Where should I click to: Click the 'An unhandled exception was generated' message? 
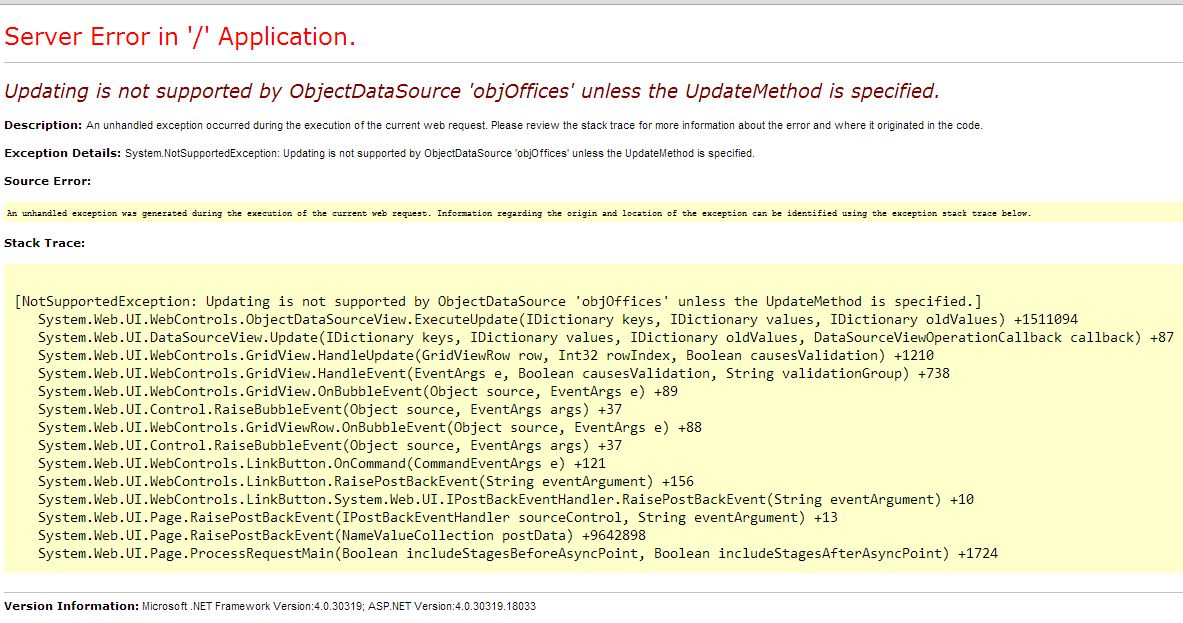click(518, 213)
